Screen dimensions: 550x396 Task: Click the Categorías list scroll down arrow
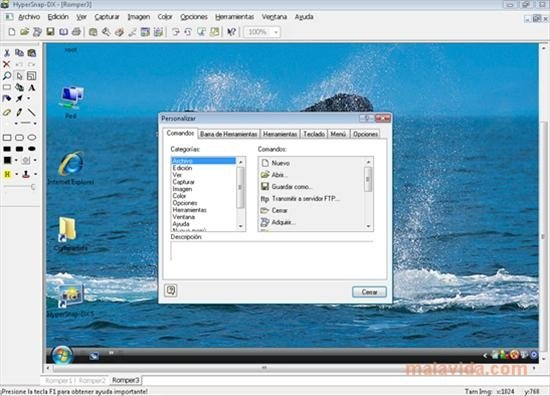pos(241,226)
